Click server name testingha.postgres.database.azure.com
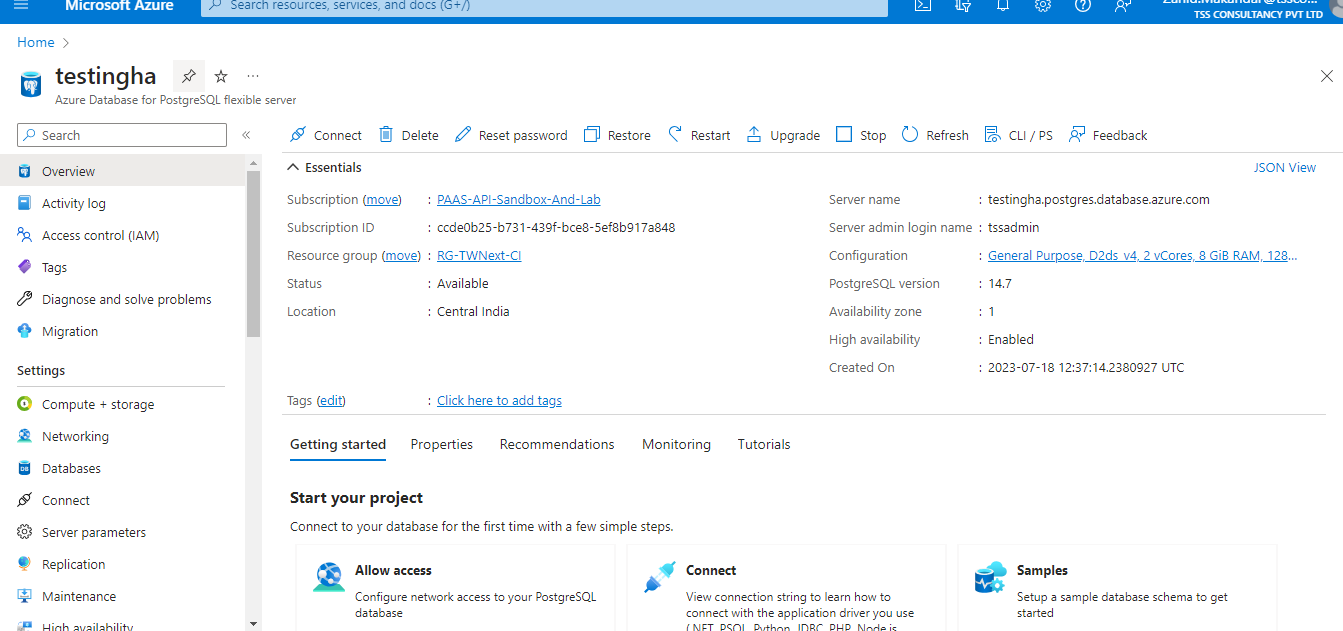Viewport: 1343px width, 631px height. pyautogui.click(x=1099, y=200)
